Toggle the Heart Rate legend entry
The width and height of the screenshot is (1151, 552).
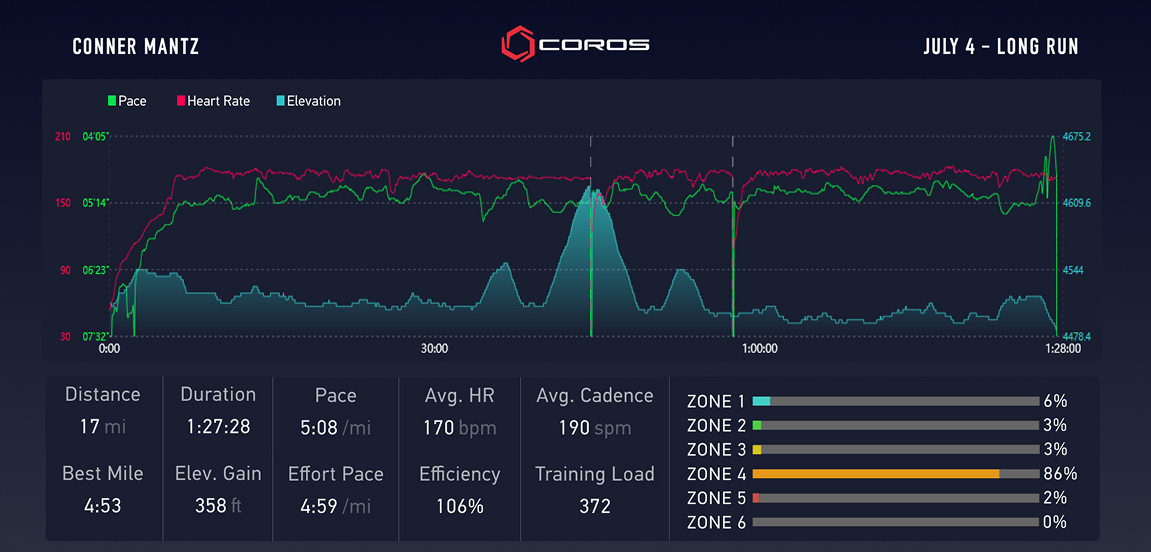click(x=214, y=101)
